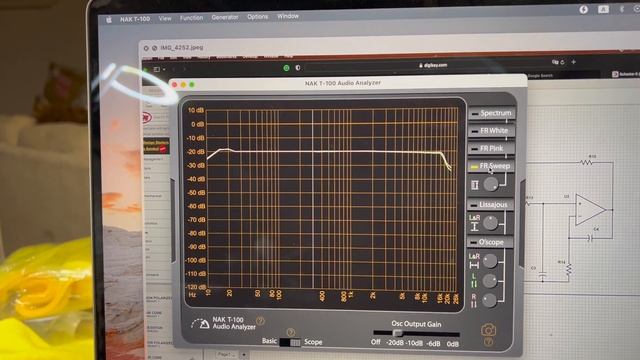Click the help icon above the Basic/Scope switch
Viewport: 640px width, 360px height.
291,332
